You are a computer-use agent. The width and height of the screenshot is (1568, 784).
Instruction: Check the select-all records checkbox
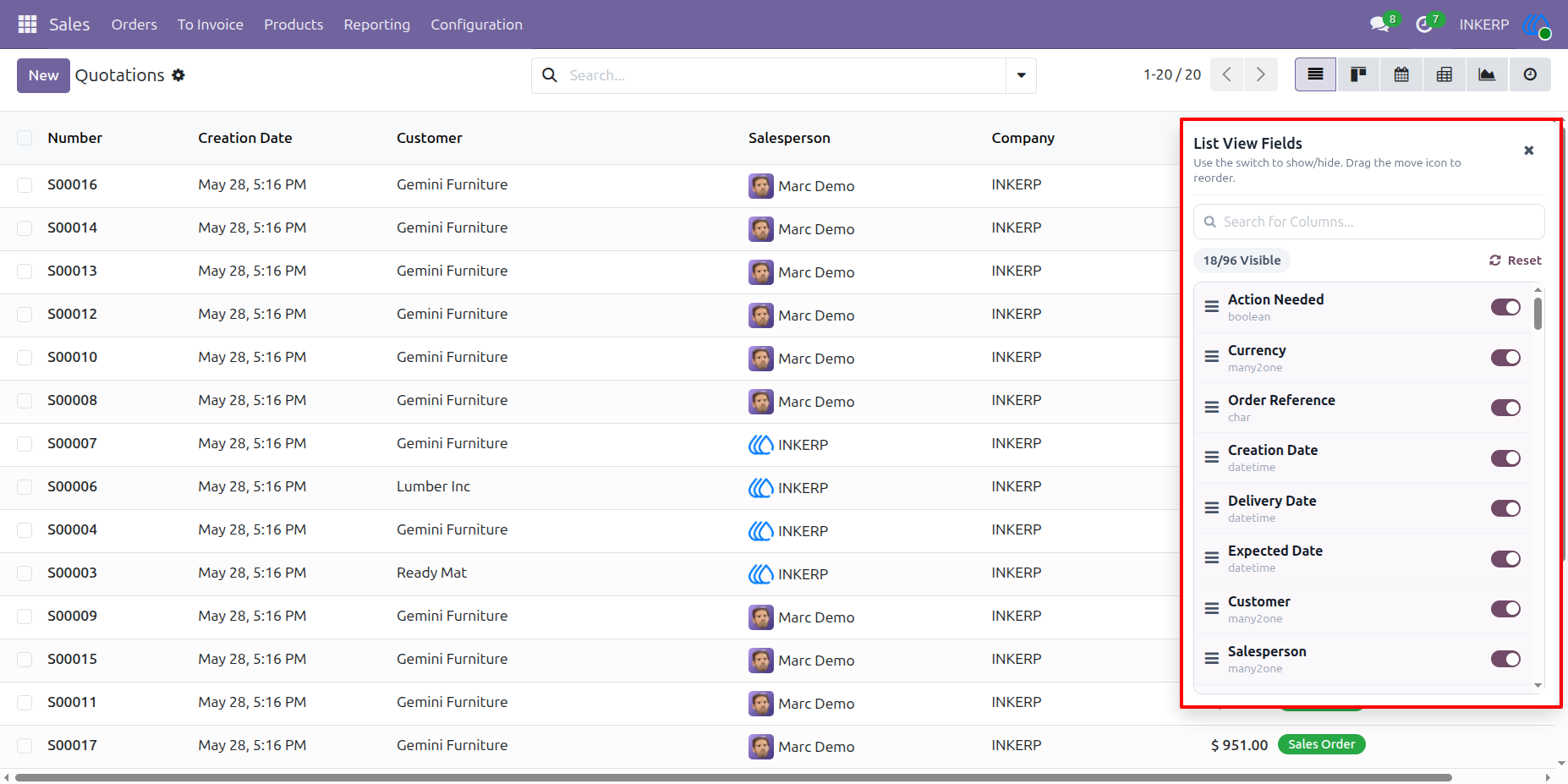(x=25, y=138)
